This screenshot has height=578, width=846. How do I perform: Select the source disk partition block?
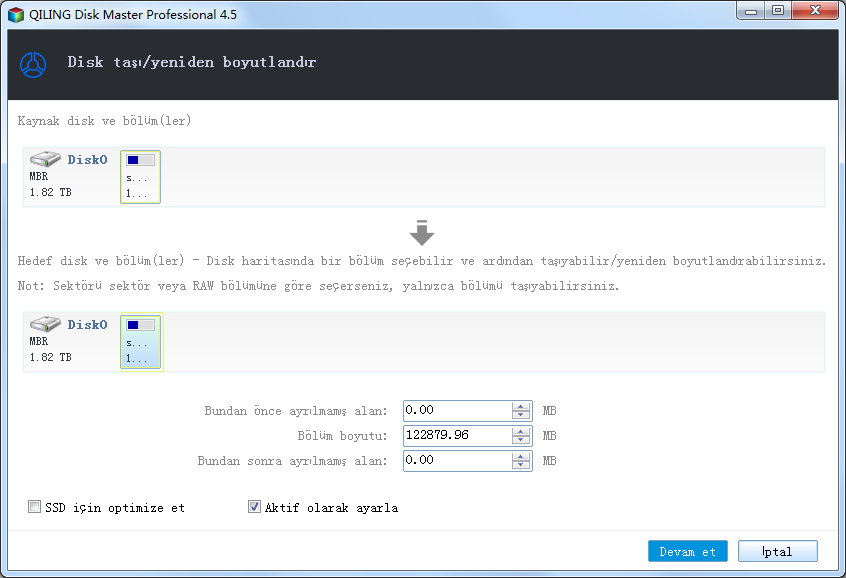[140, 177]
